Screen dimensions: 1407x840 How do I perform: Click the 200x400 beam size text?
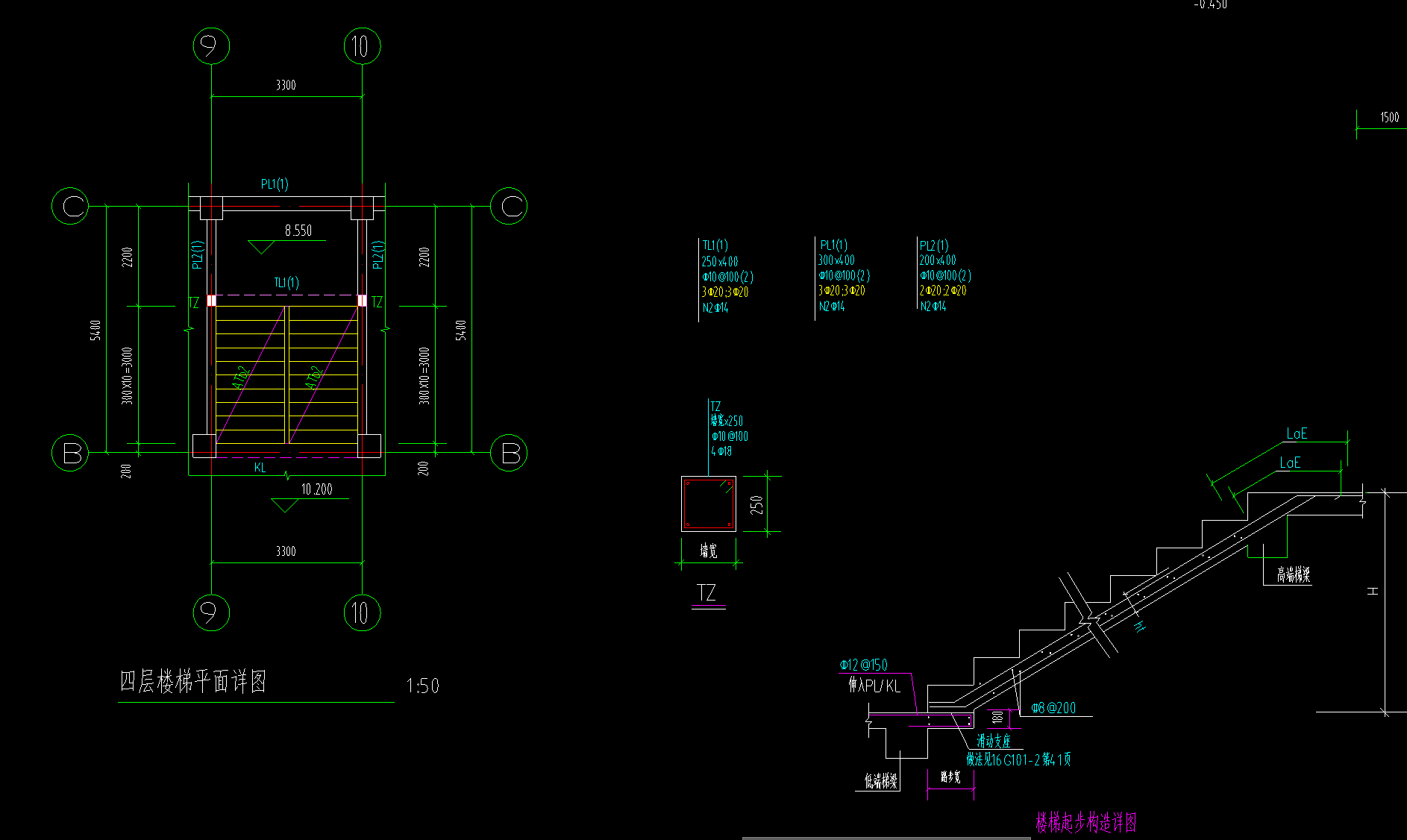938,260
